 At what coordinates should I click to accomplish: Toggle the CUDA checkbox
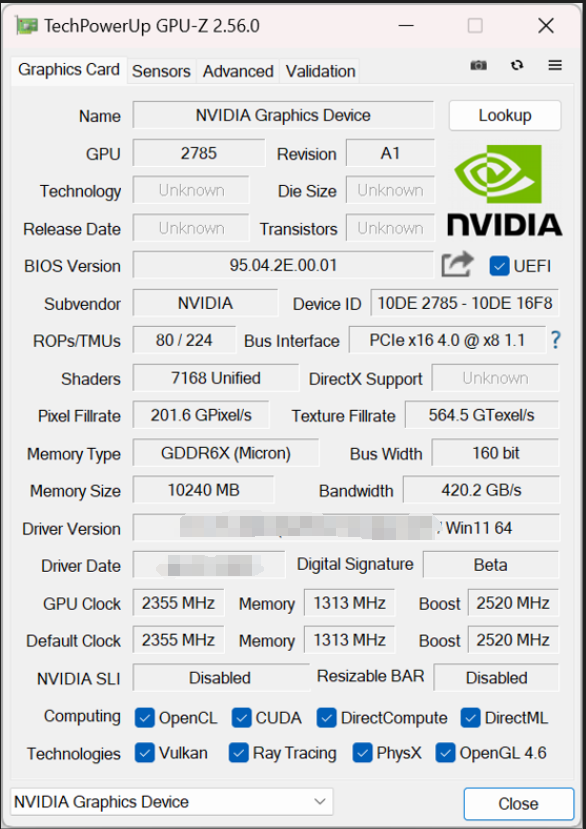[x=241, y=718]
